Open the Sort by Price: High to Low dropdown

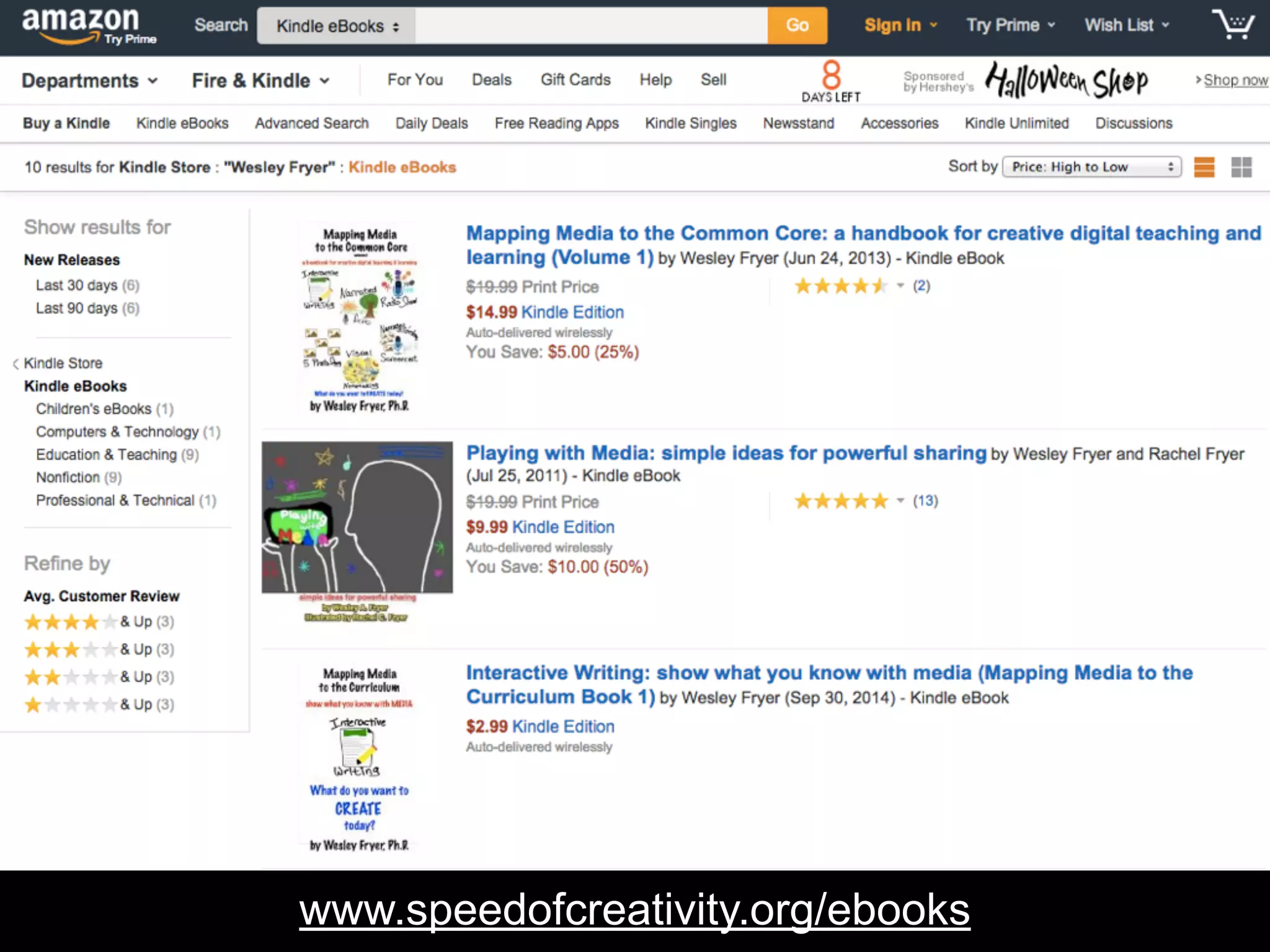click(x=1092, y=167)
